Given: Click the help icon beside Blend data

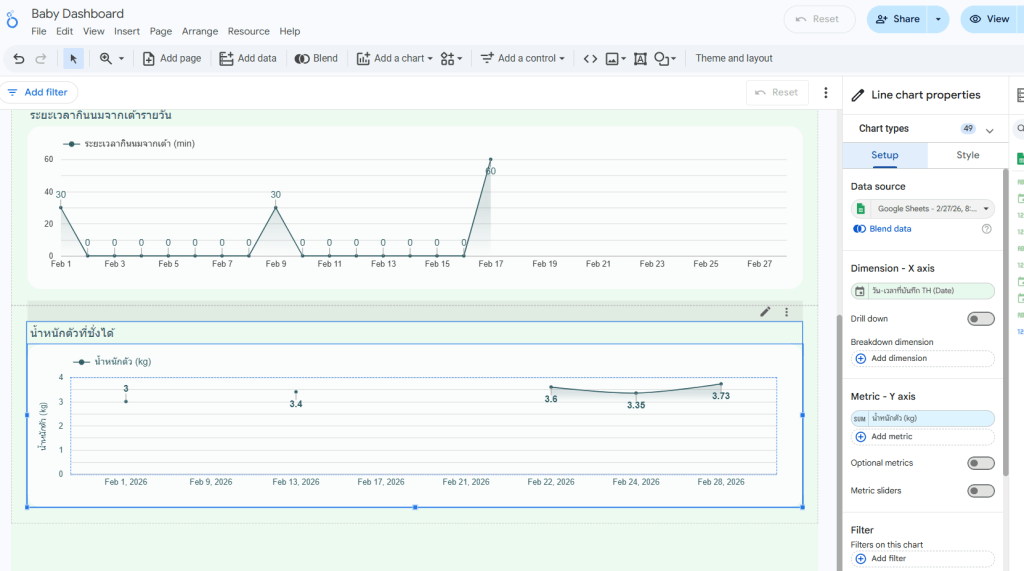Looking at the screenshot, I should [986, 229].
